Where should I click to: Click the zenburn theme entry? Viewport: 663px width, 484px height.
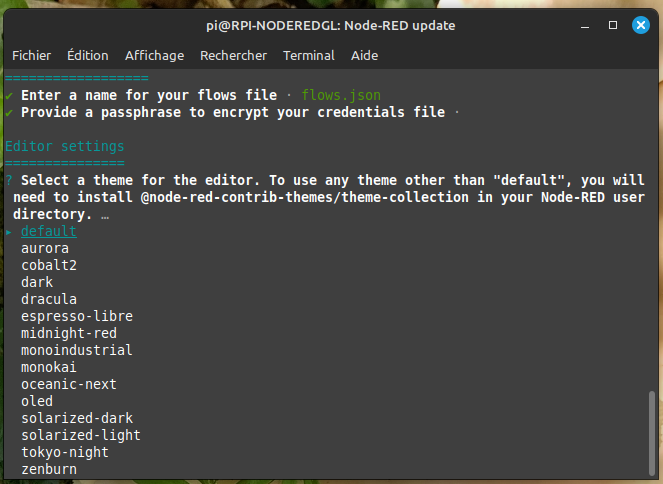click(49, 469)
